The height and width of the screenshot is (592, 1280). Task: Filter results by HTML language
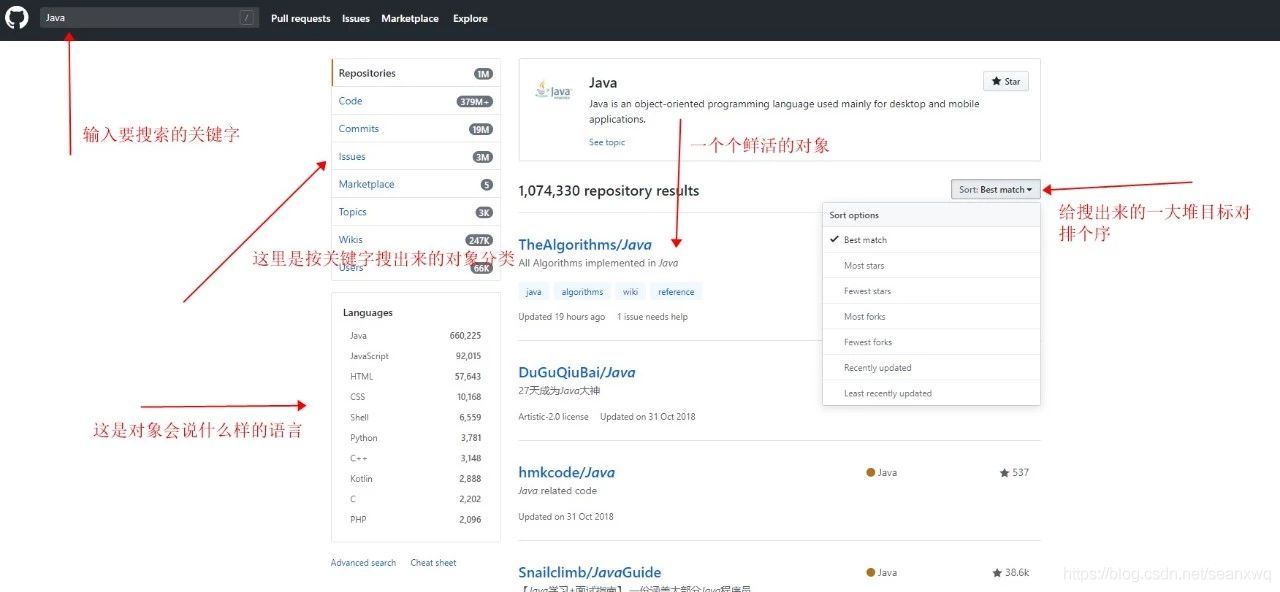coord(415,377)
